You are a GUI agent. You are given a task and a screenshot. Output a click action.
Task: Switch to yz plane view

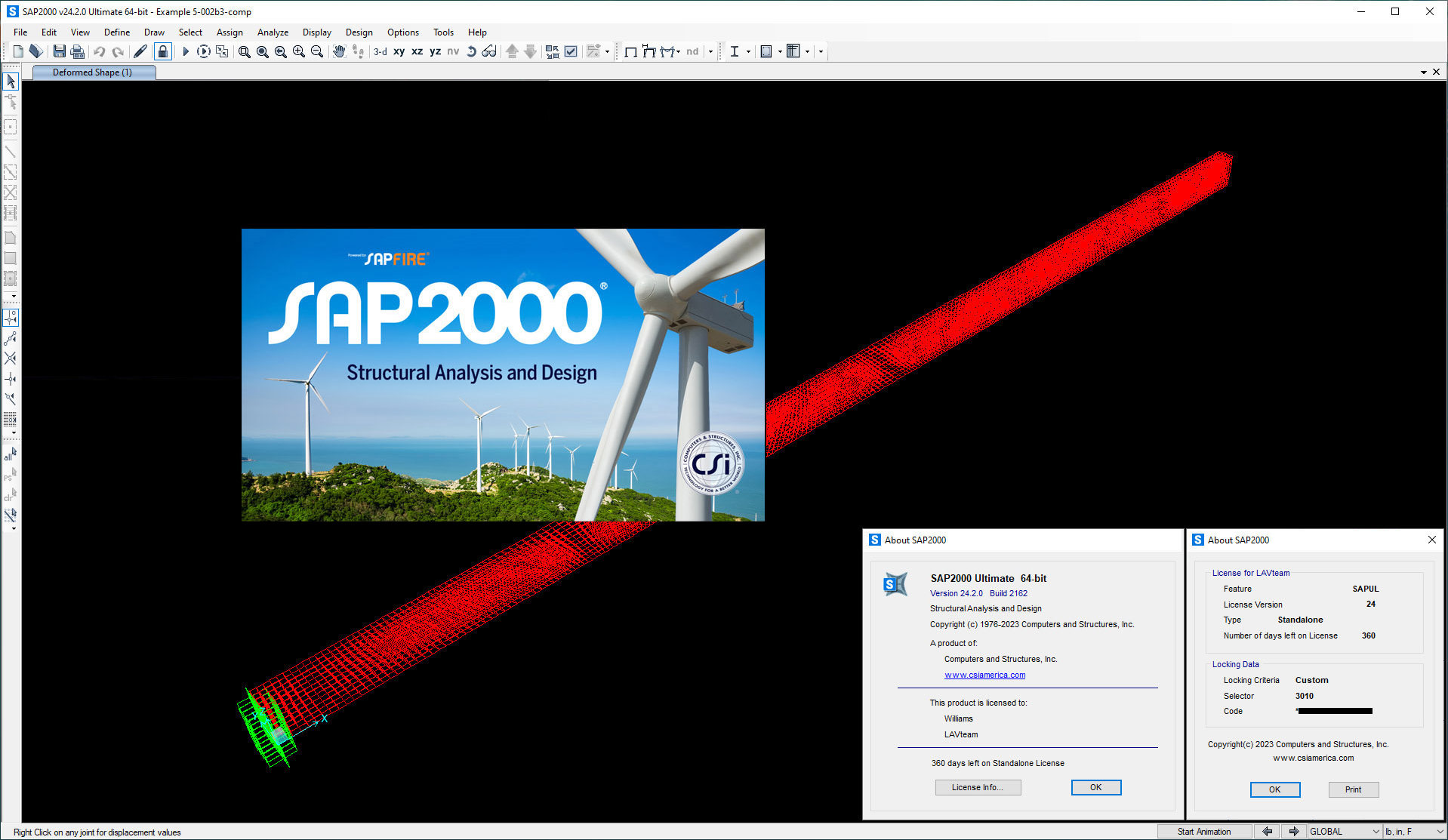point(435,51)
